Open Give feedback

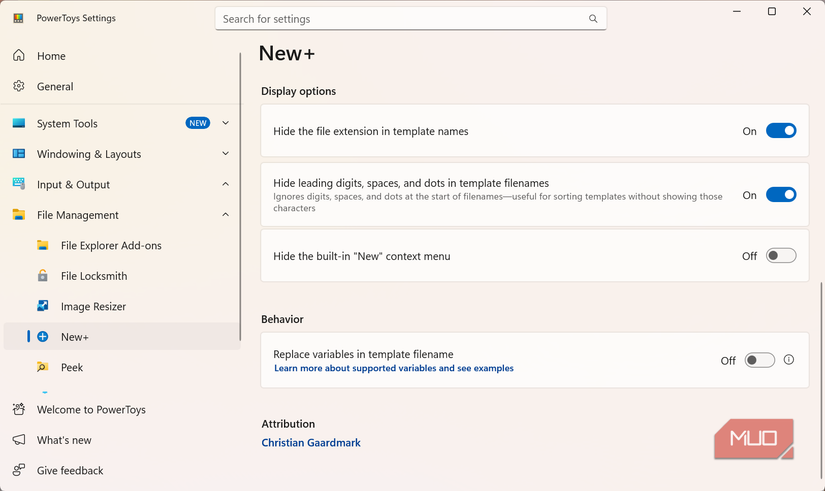coord(121,470)
